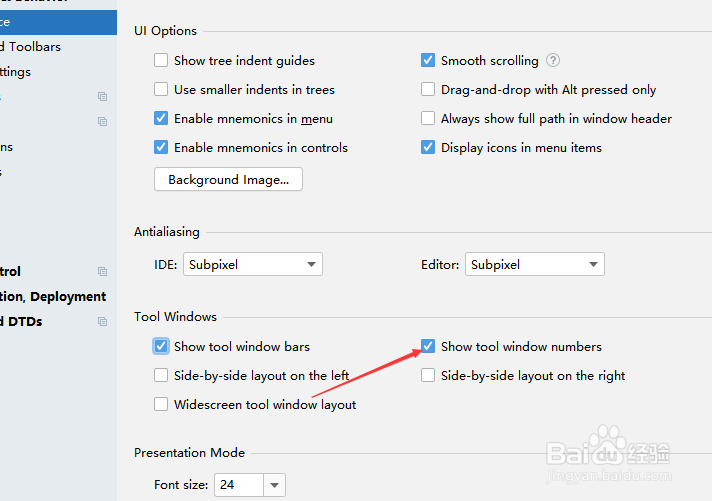Select the Toolbars item in sidebar
712x501 pixels.
[30, 47]
